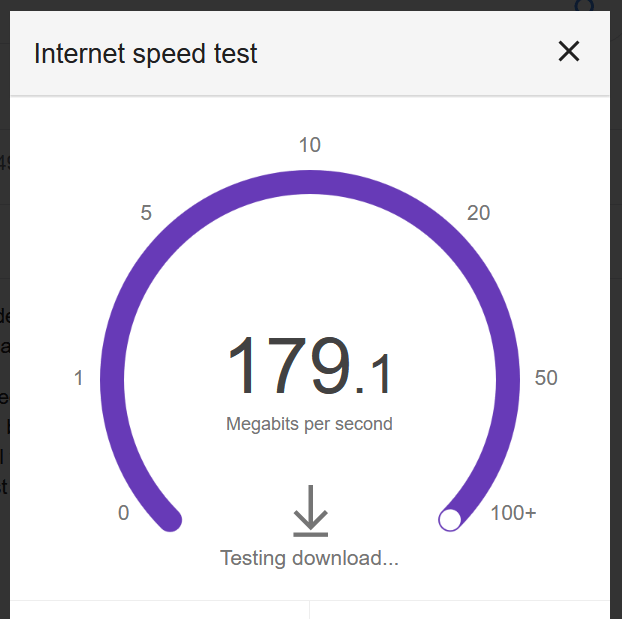
Task: Select the 1 mark on the gauge
Action: (x=79, y=378)
